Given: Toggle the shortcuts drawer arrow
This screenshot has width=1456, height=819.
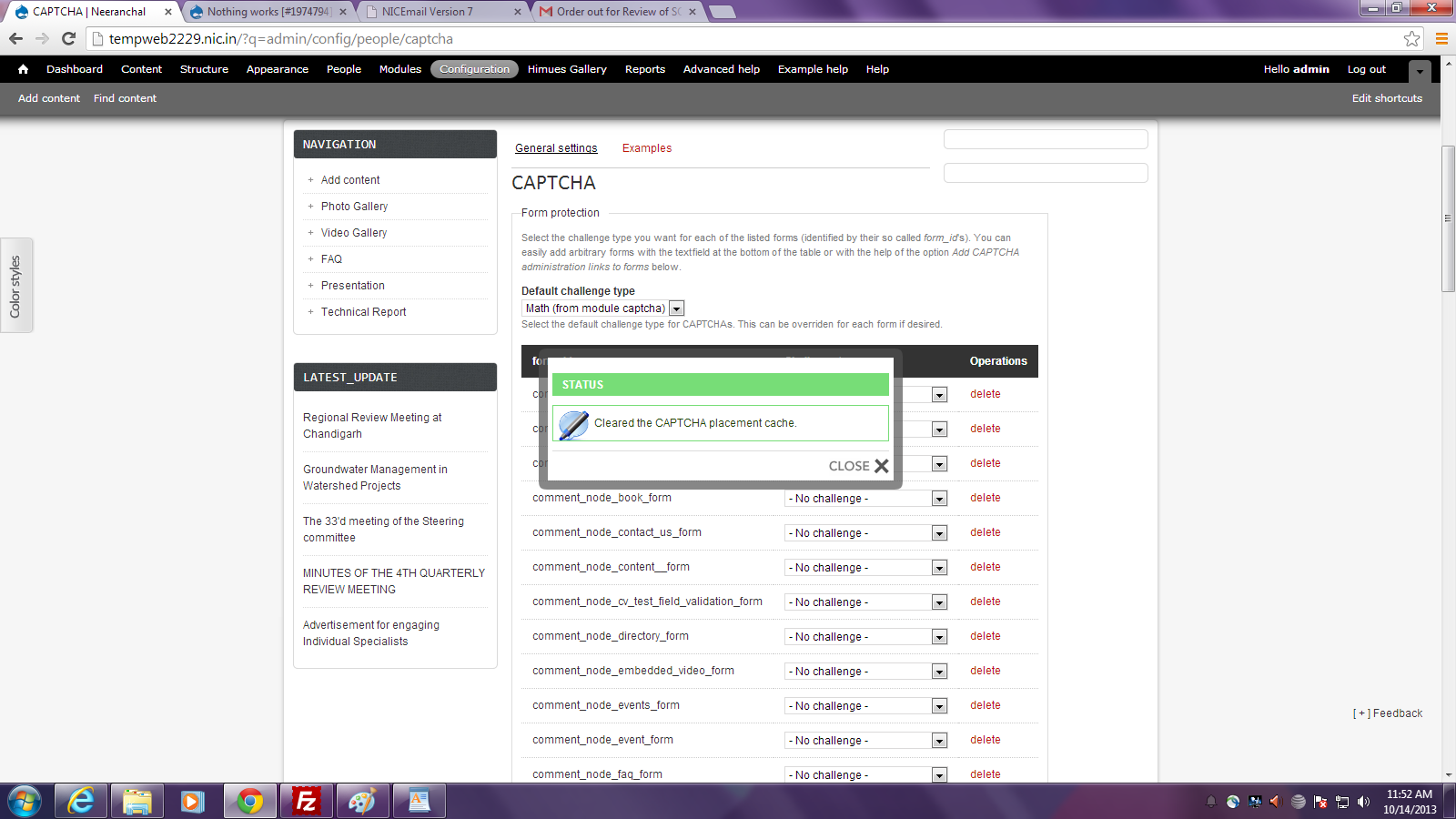Looking at the screenshot, I should pos(1420,71).
